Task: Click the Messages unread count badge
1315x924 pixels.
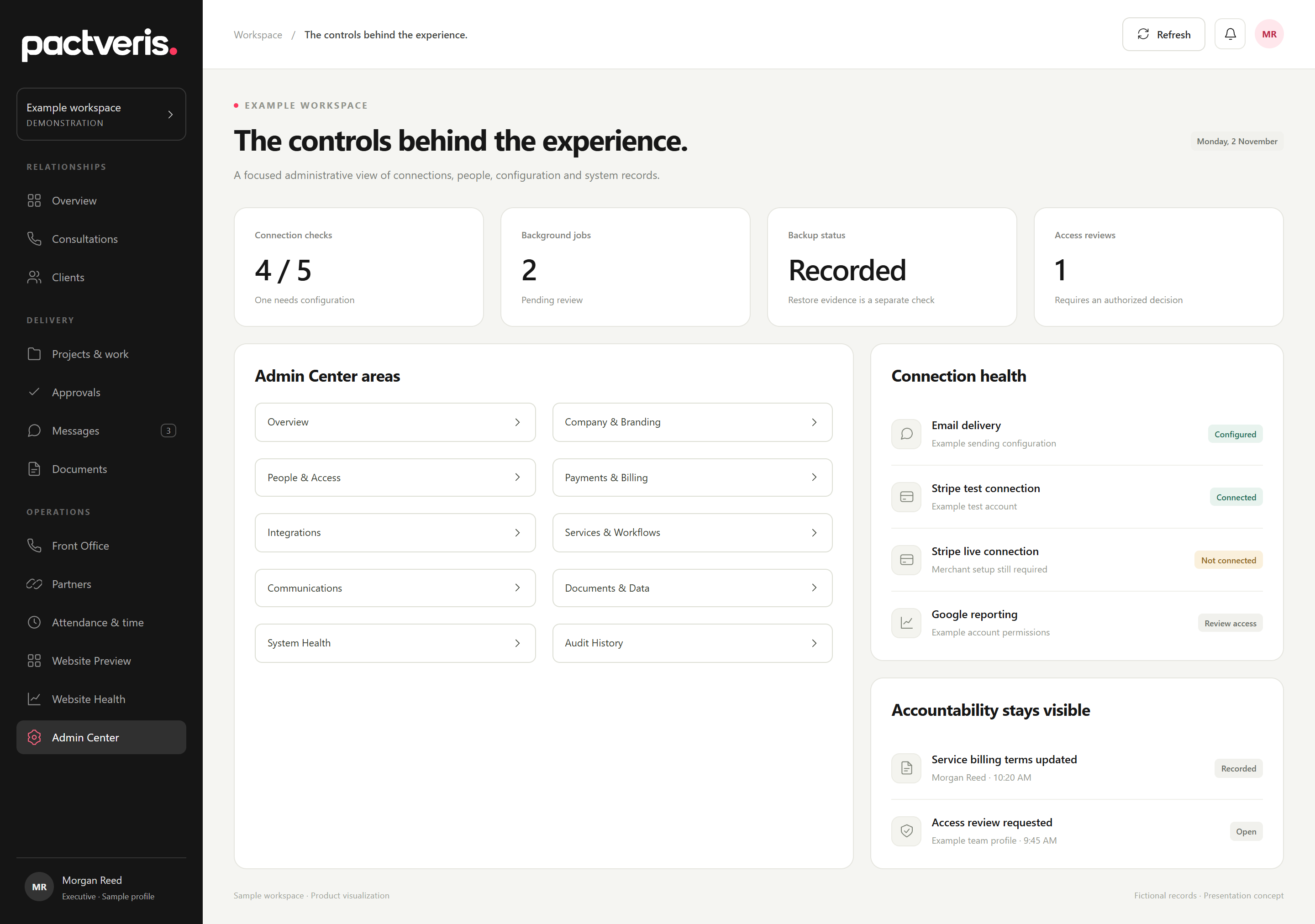Action: click(168, 430)
